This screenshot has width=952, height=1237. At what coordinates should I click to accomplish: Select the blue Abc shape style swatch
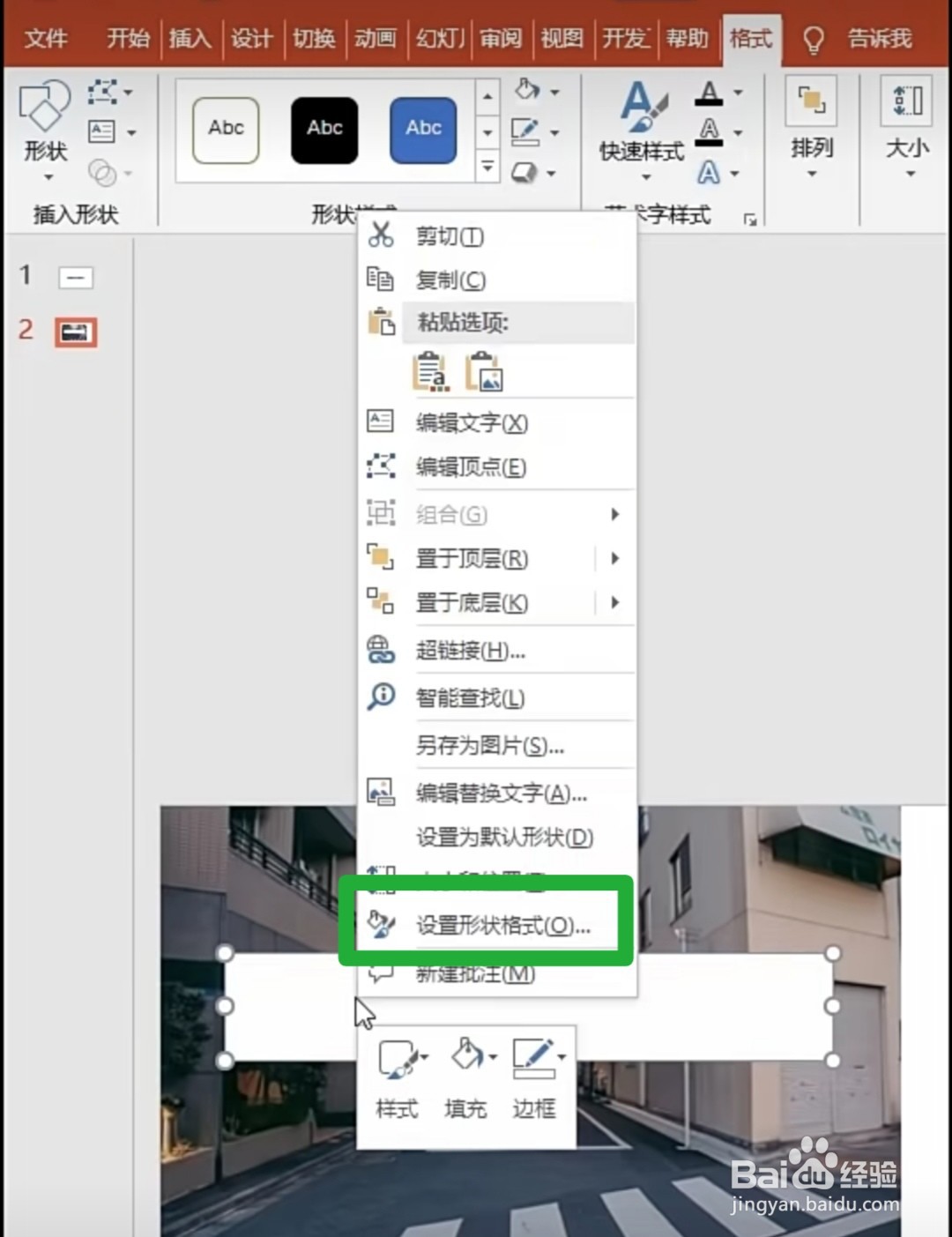422,129
